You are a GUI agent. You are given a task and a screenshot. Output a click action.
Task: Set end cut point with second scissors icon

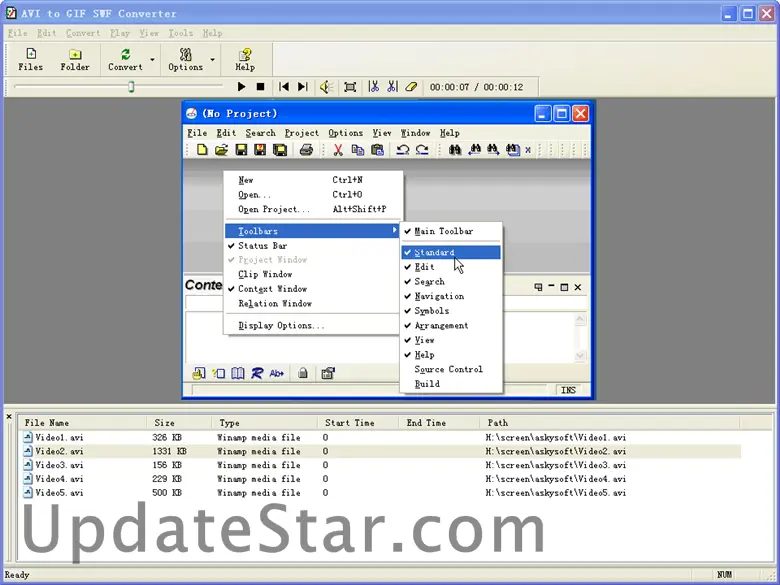coord(392,87)
